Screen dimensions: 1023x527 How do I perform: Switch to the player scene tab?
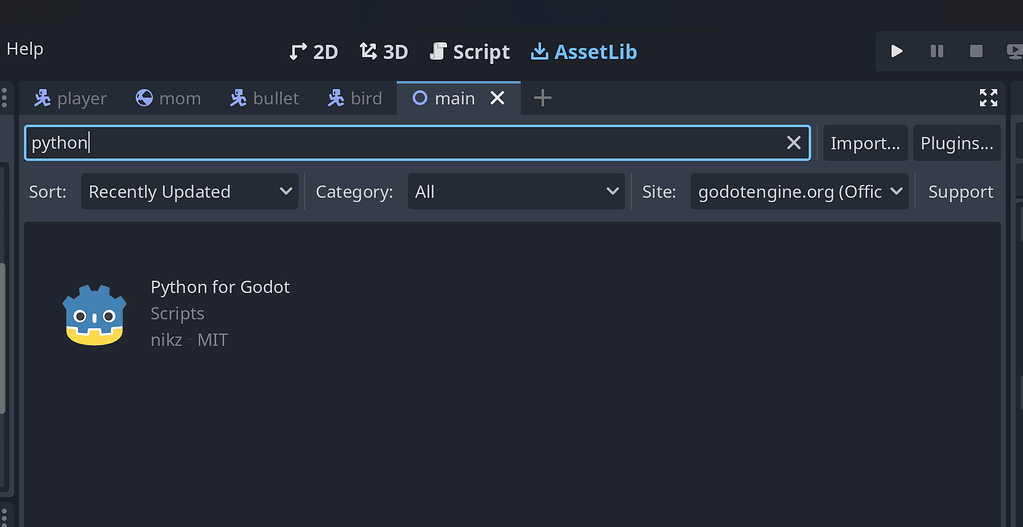(70, 98)
